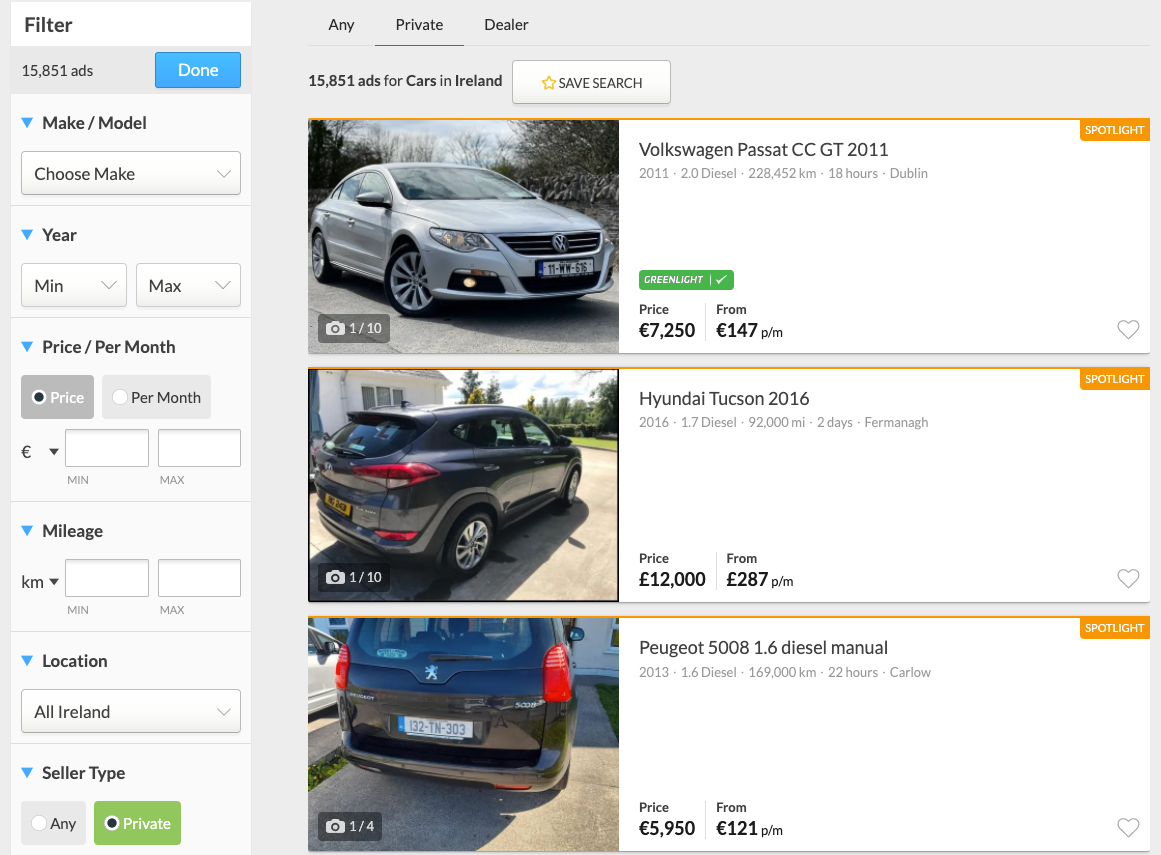Open the Year Min dropdown
This screenshot has width=1161, height=855.
click(x=74, y=285)
